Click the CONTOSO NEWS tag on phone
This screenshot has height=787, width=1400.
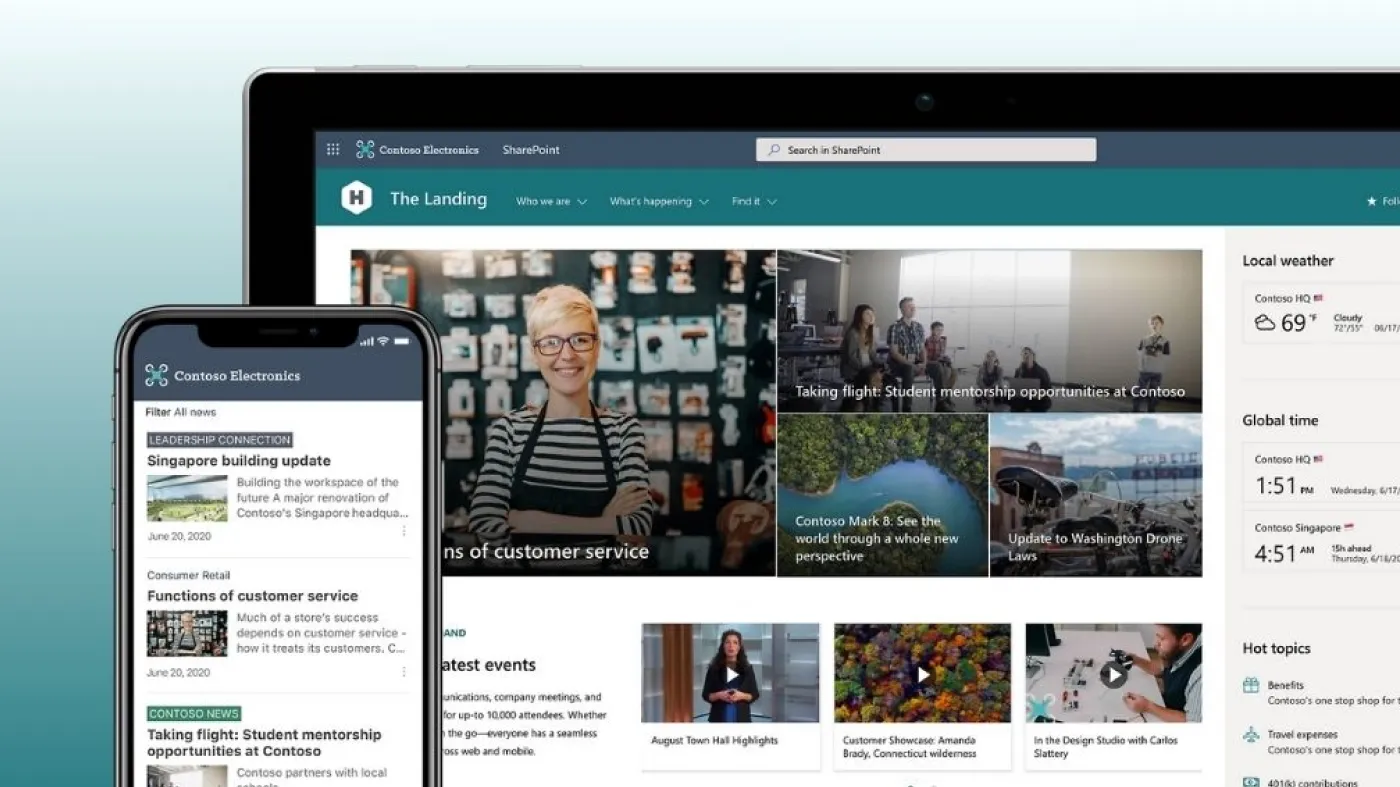[194, 714]
